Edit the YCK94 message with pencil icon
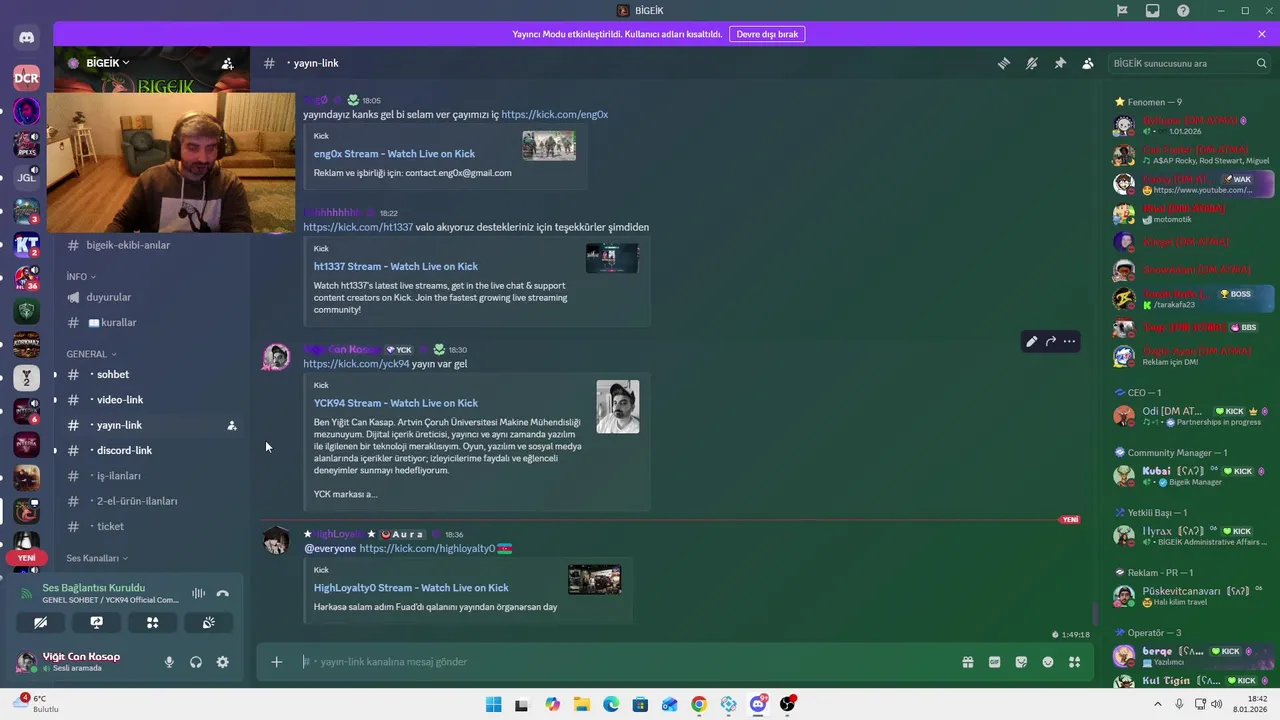Screen dimensions: 1280x720 pos(1031,341)
